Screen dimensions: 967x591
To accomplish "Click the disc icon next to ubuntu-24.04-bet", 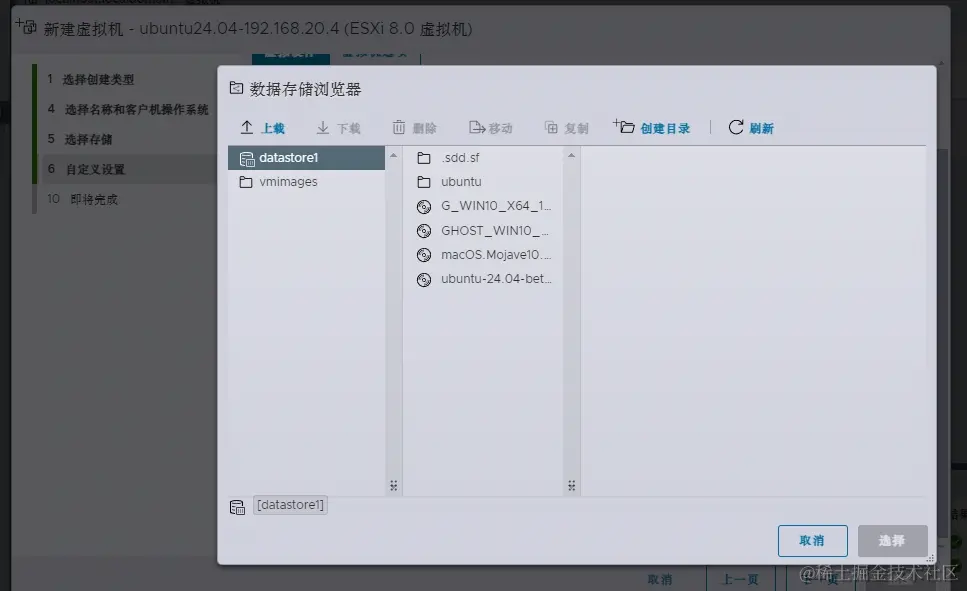I will tap(424, 279).
